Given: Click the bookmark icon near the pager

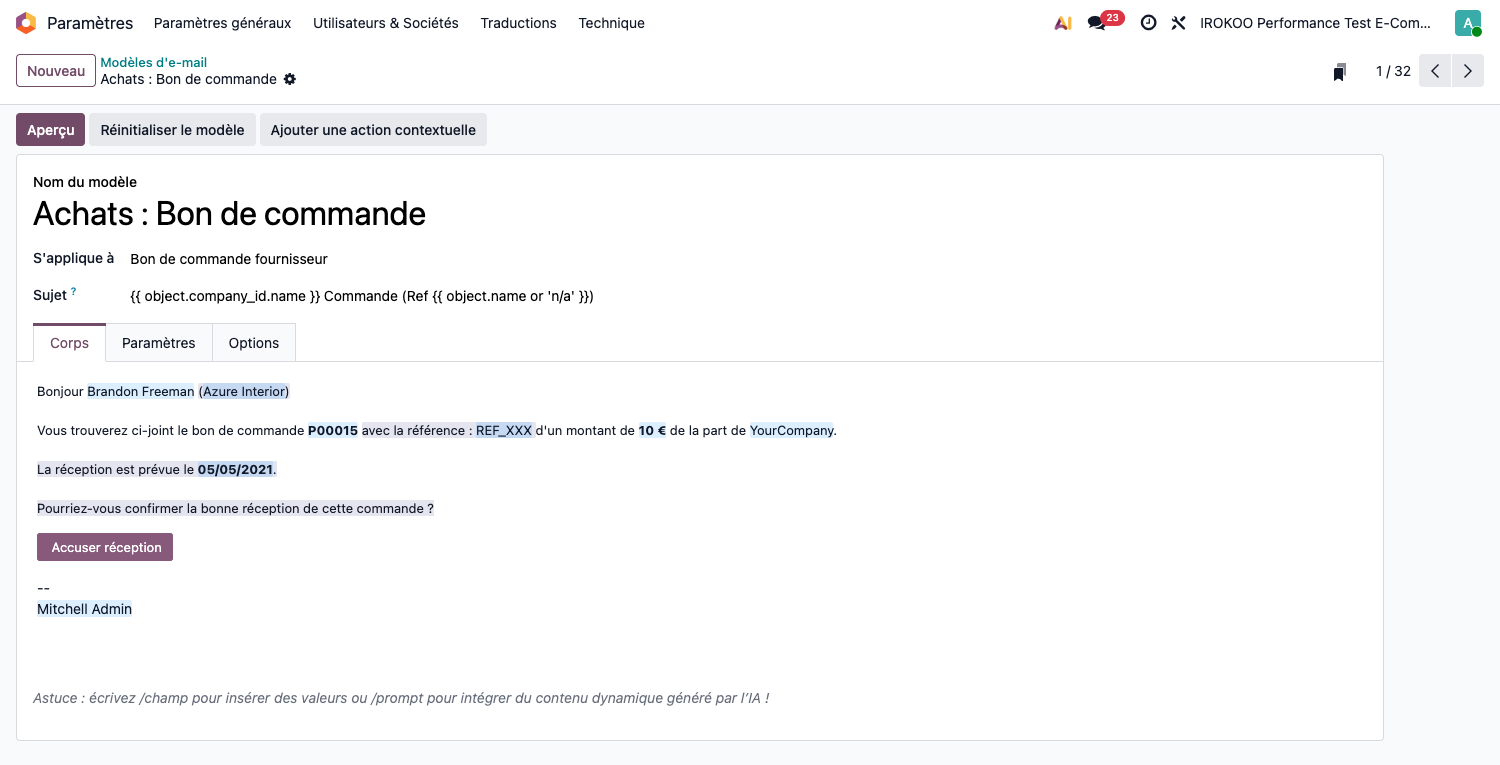Looking at the screenshot, I should point(1340,72).
